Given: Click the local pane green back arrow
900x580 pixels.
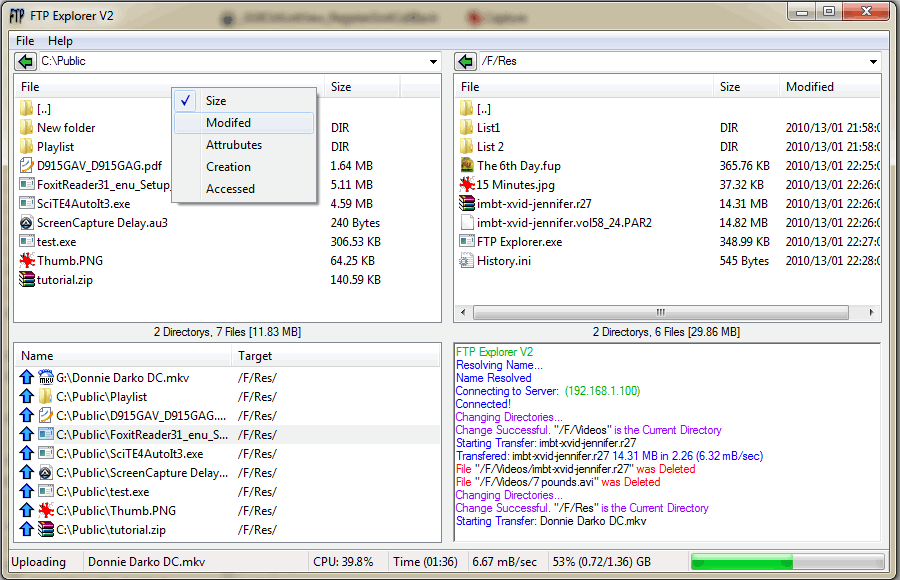Looking at the screenshot, I should tap(25, 61).
